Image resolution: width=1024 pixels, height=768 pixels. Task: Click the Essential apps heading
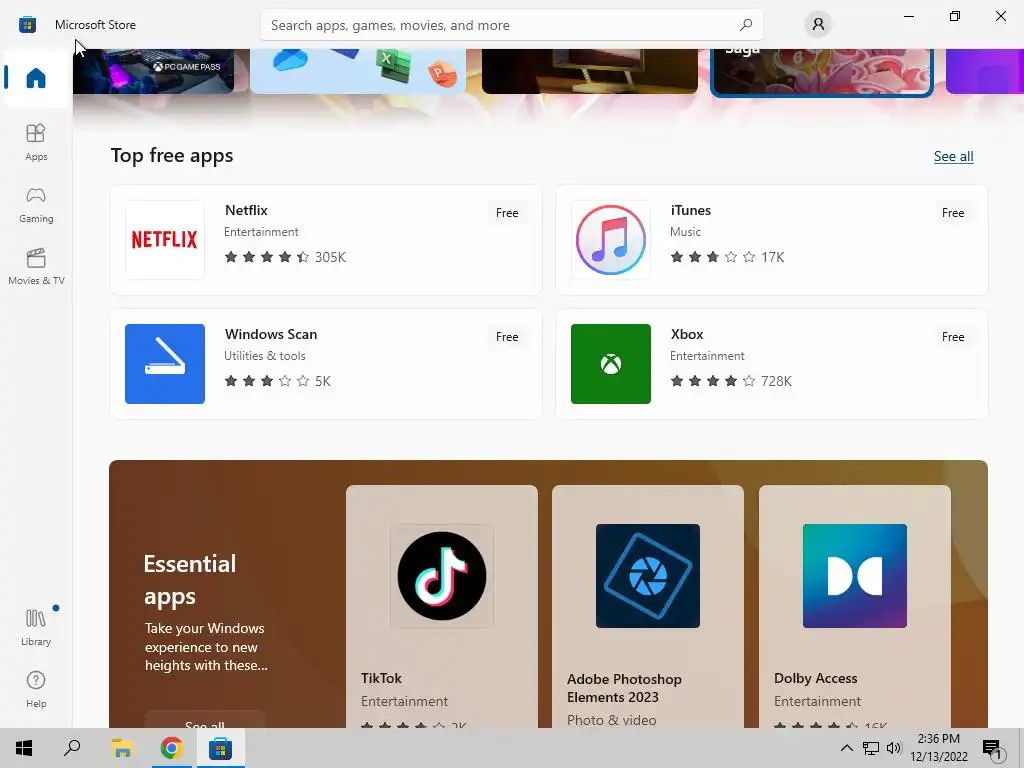coord(190,579)
